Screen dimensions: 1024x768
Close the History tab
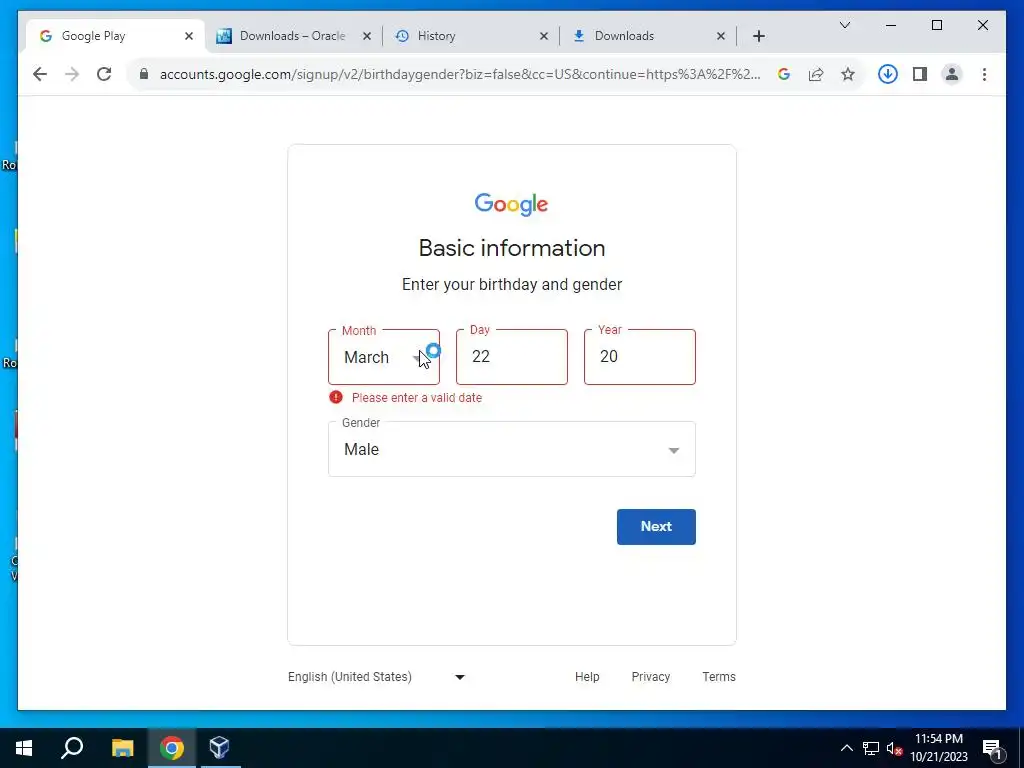(544, 36)
